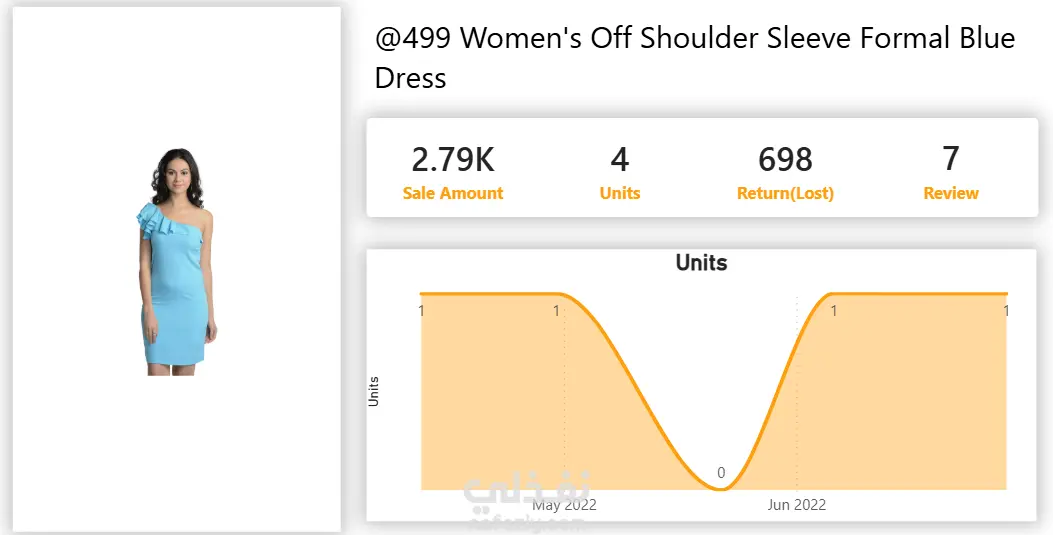Select the Sale Amount label
The width and height of the screenshot is (1053, 535).
453,193
